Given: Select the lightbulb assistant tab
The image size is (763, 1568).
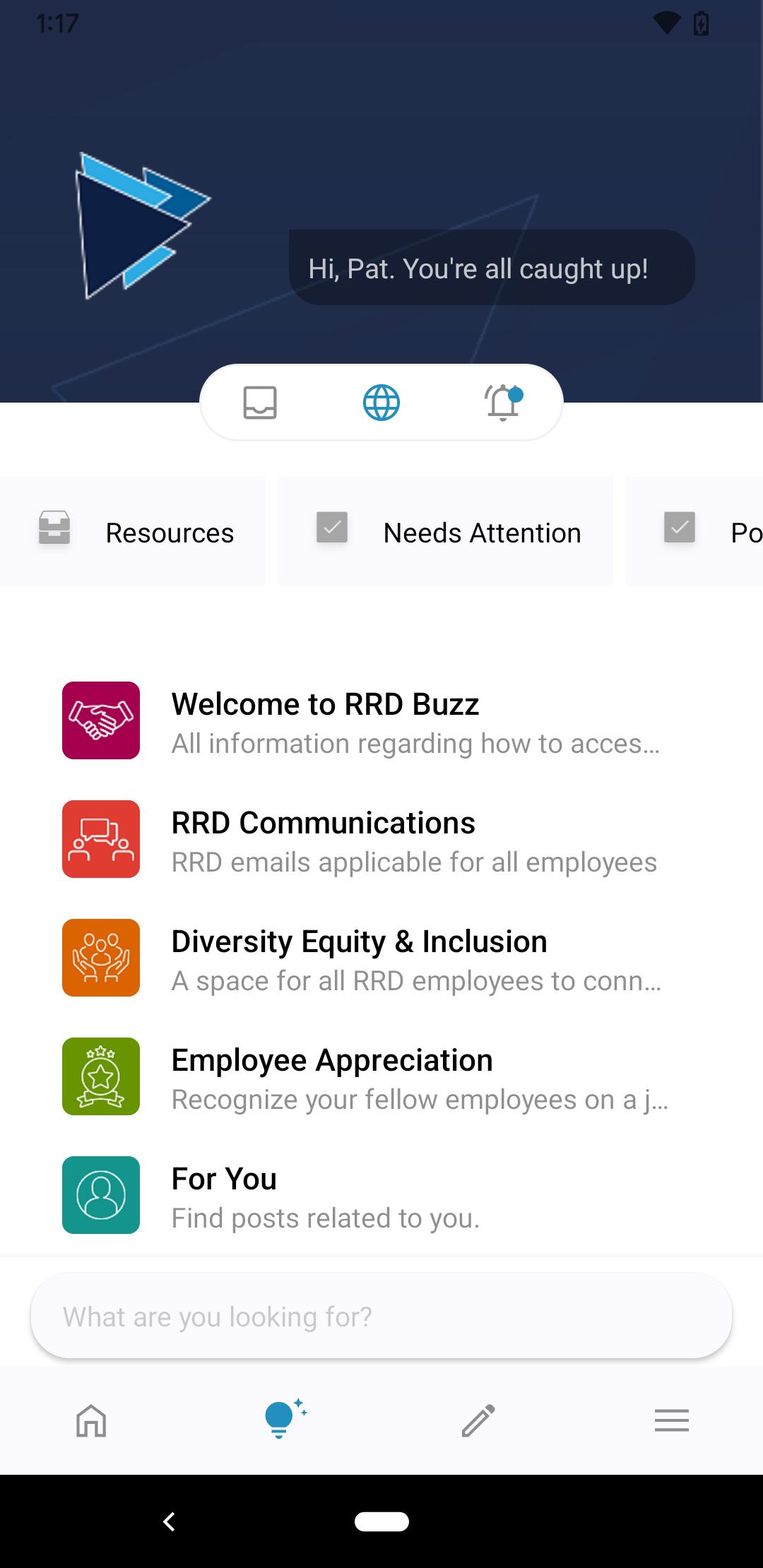Looking at the screenshot, I should point(285,1419).
